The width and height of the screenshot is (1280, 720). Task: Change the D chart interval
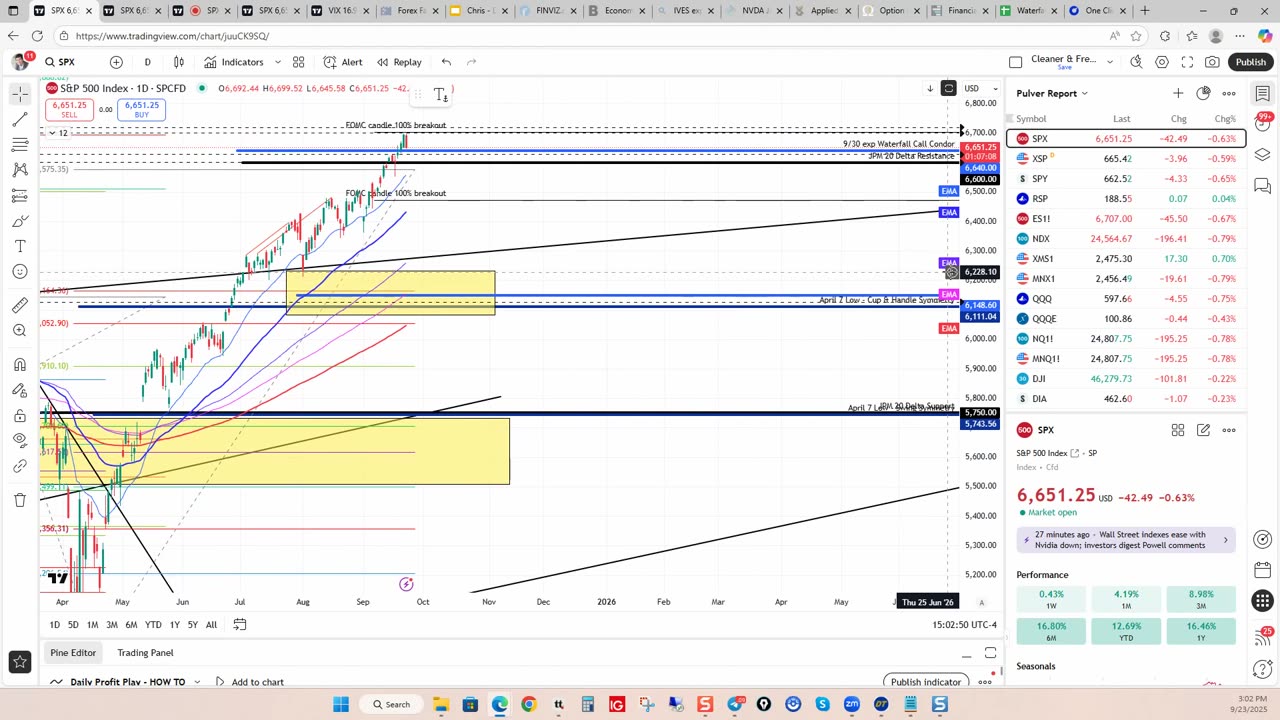(147, 62)
